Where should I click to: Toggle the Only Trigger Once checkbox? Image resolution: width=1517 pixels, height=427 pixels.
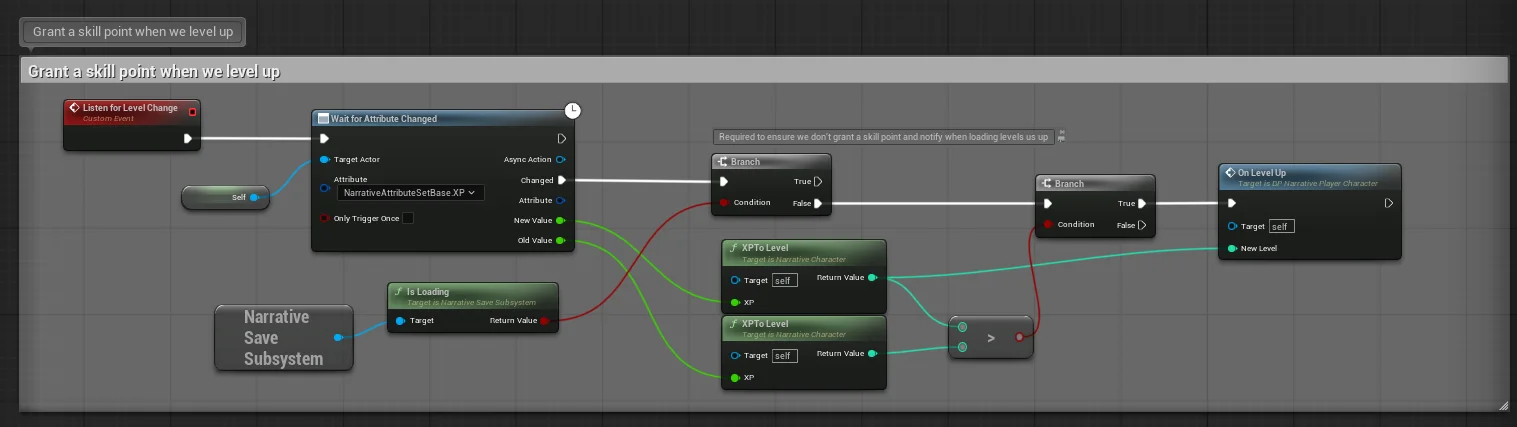[407, 218]
